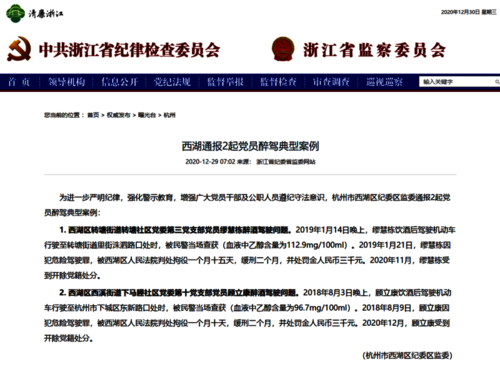
Task: Click the national emblem beside 浙江省监察委员会
Action: coord(283,49)
